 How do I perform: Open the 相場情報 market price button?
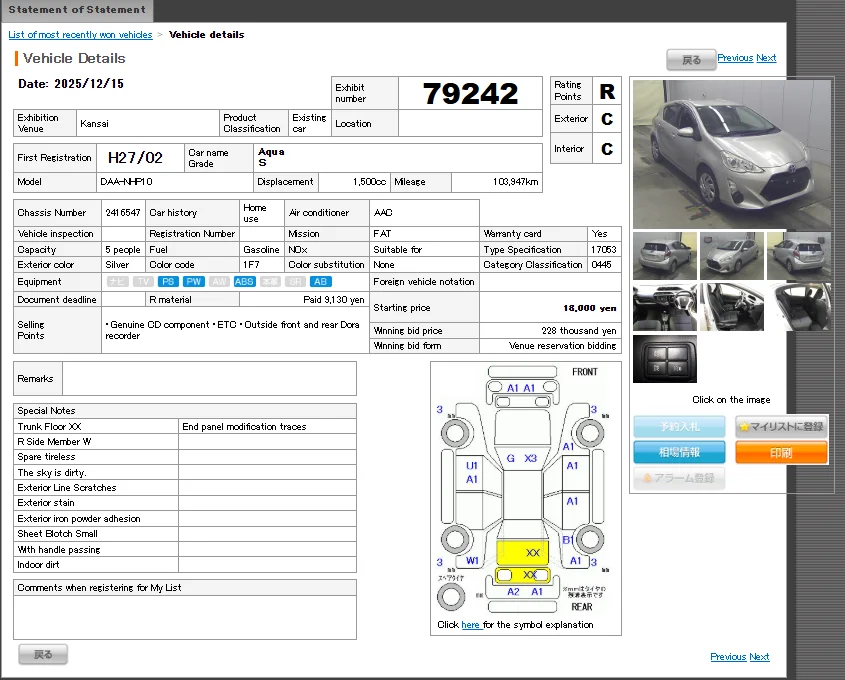(x=678, y=451)
